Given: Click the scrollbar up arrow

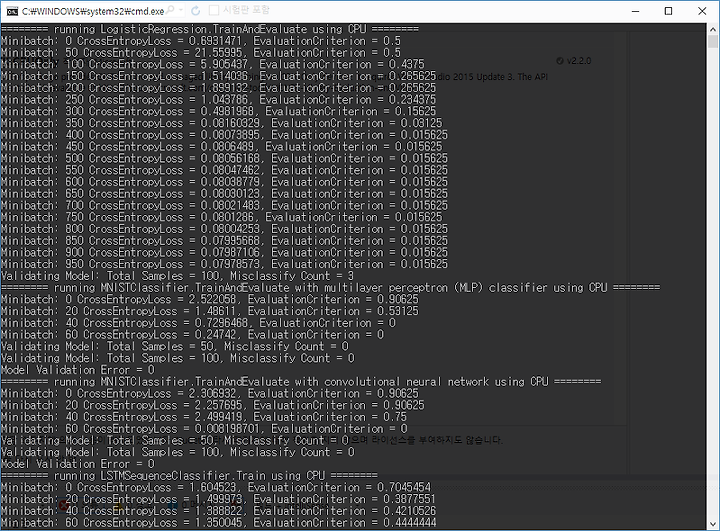Looking at the screenshot, I should [713, 29].
